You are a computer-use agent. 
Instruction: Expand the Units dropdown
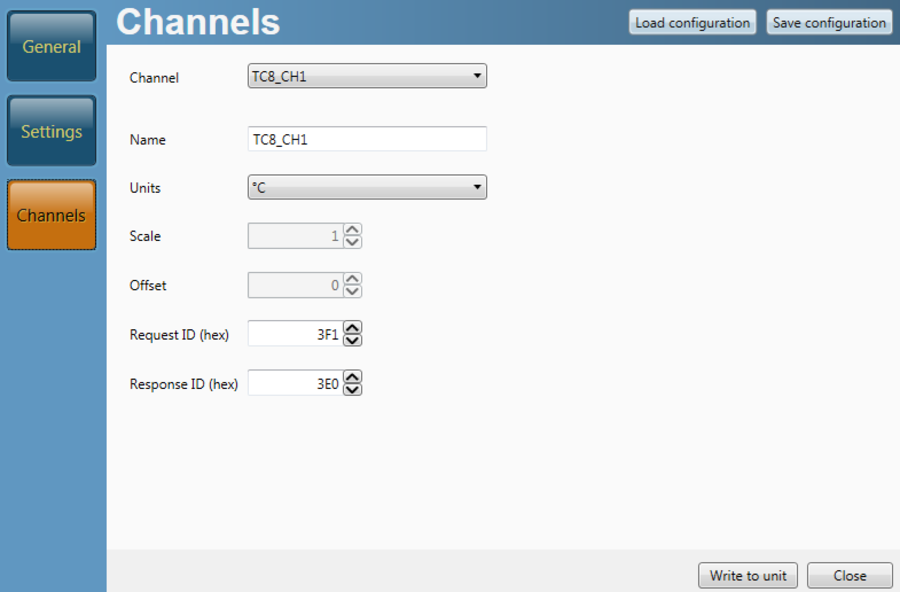[x=367, y=187]
